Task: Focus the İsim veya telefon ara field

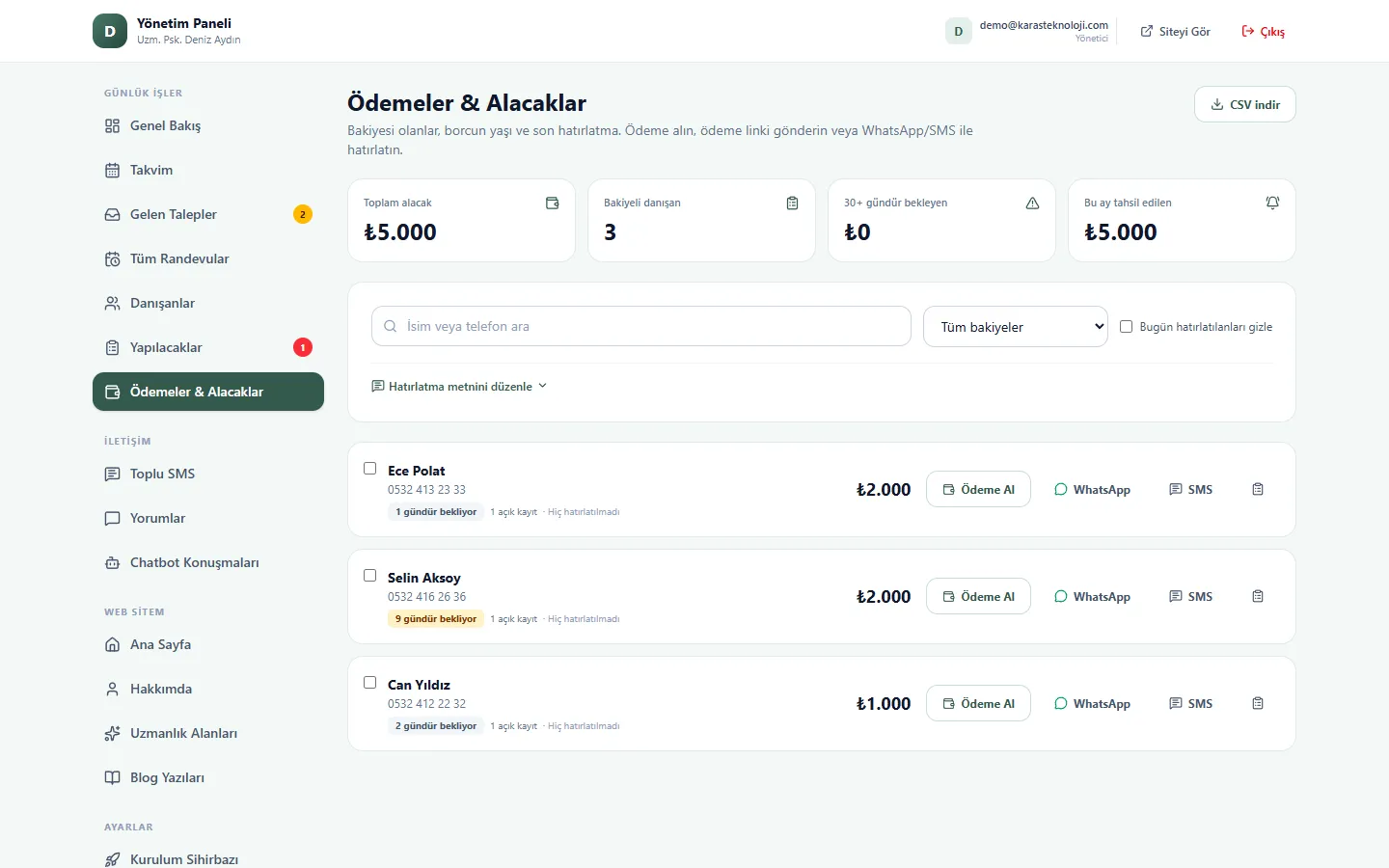Action: (641, 326)
